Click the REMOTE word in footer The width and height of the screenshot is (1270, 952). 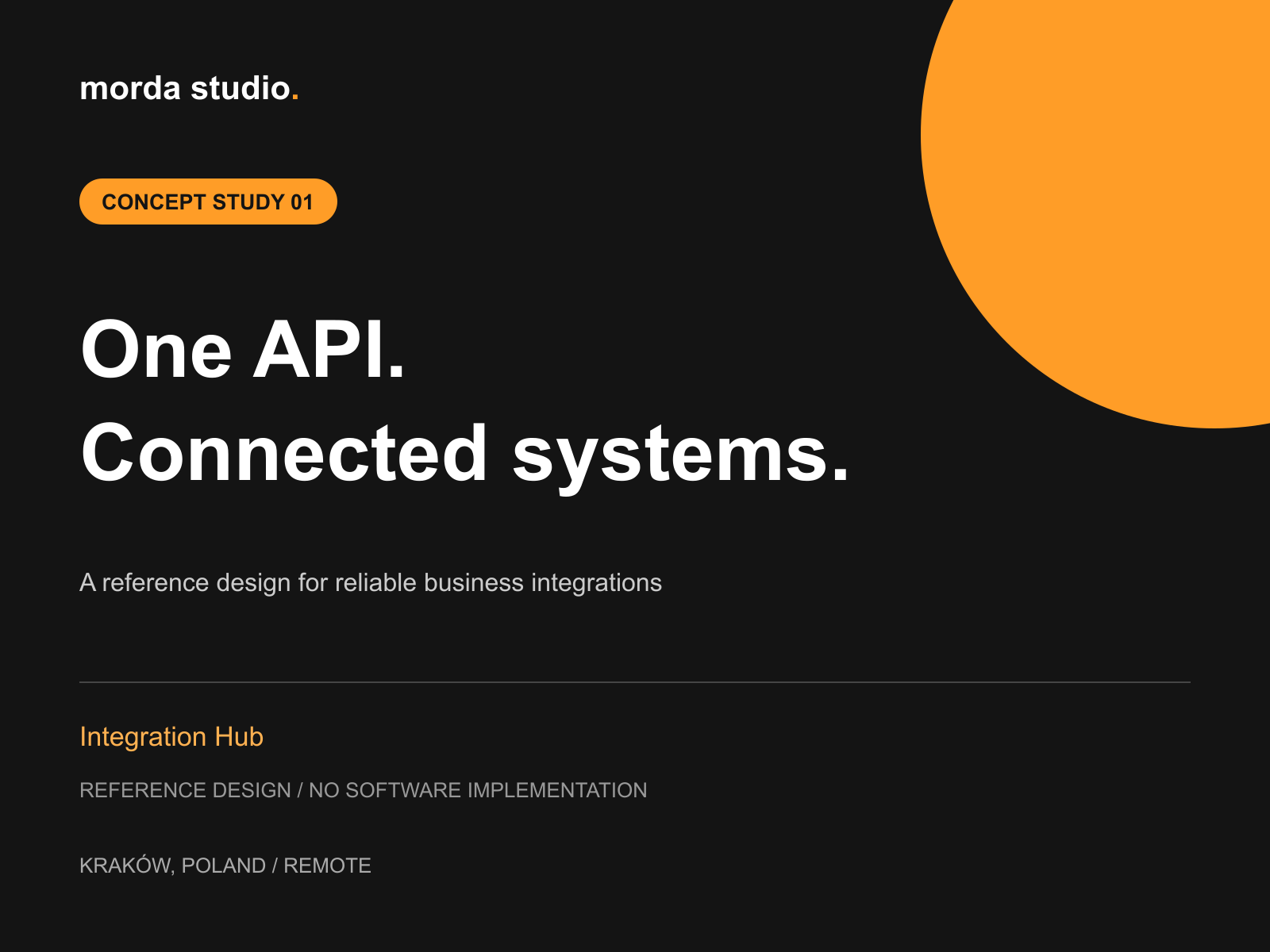(327, 866)
